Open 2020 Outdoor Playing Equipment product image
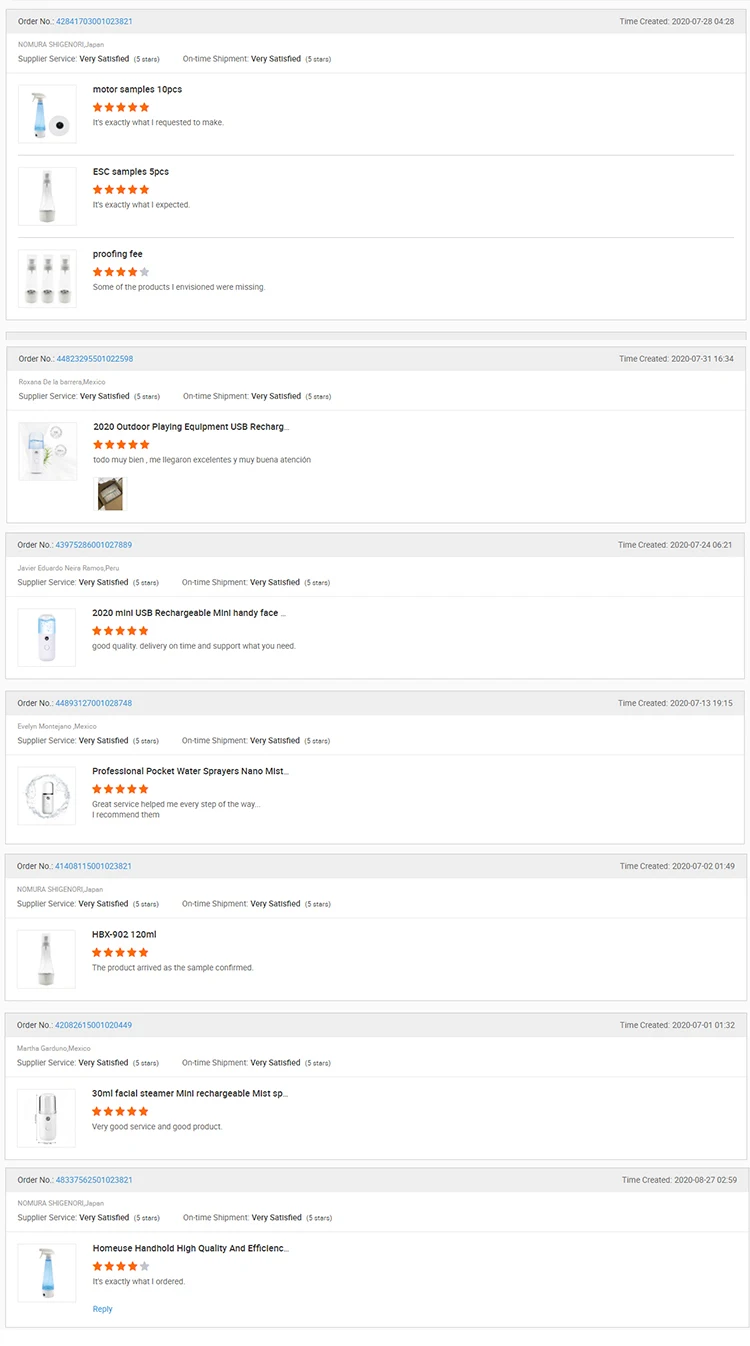750x1346 pixels. [x=47, y=451]
